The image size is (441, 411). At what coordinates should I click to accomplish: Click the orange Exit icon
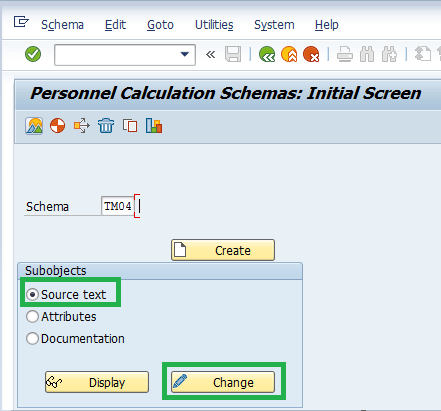pyautogui.click(x=289, y=54)
